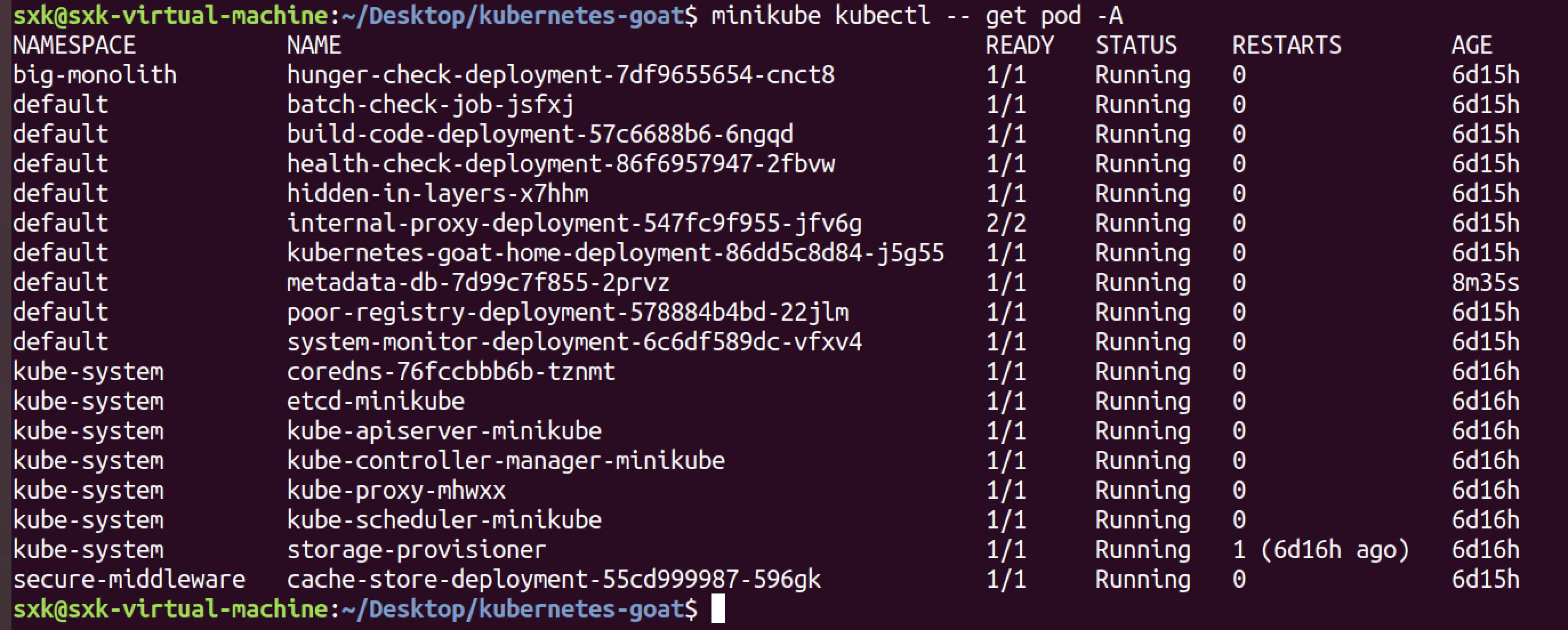Click the build-code-deployment pod name
1568x630 pixels.
point(539,135)
